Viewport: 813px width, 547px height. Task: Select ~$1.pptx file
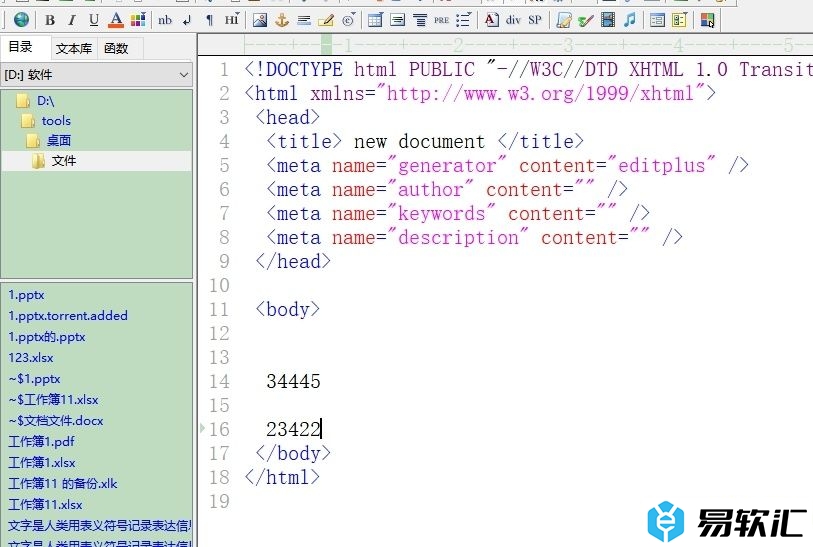pyautogui.click(x=34, y=379)
